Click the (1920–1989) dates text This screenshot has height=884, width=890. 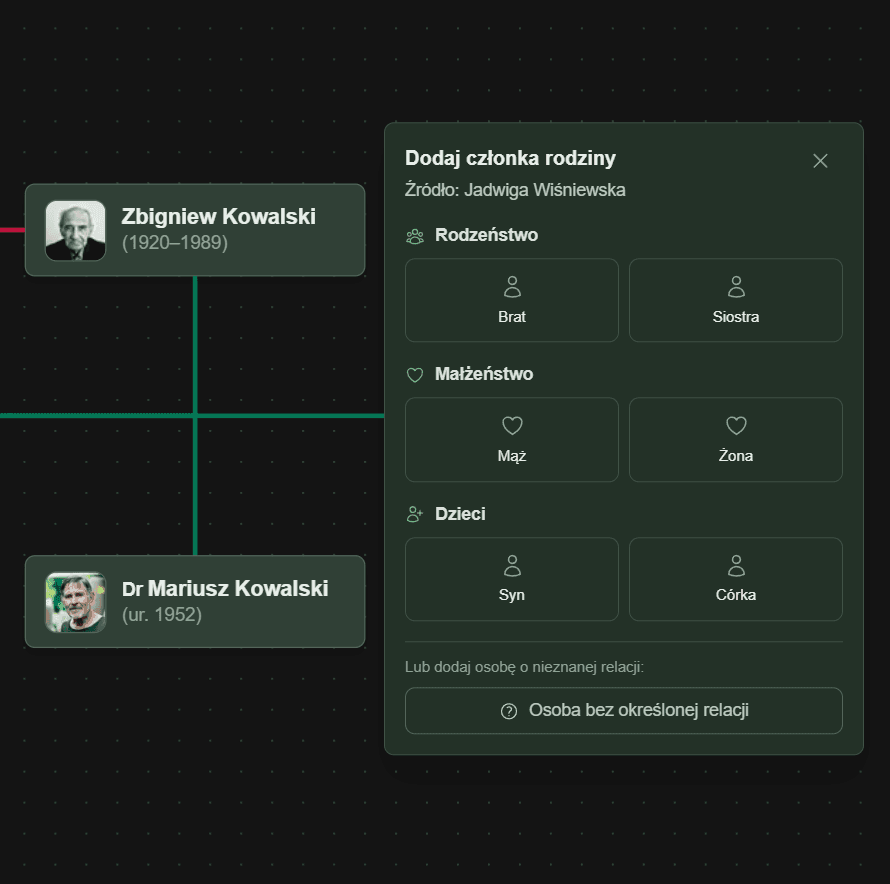[x=175, y=242]
